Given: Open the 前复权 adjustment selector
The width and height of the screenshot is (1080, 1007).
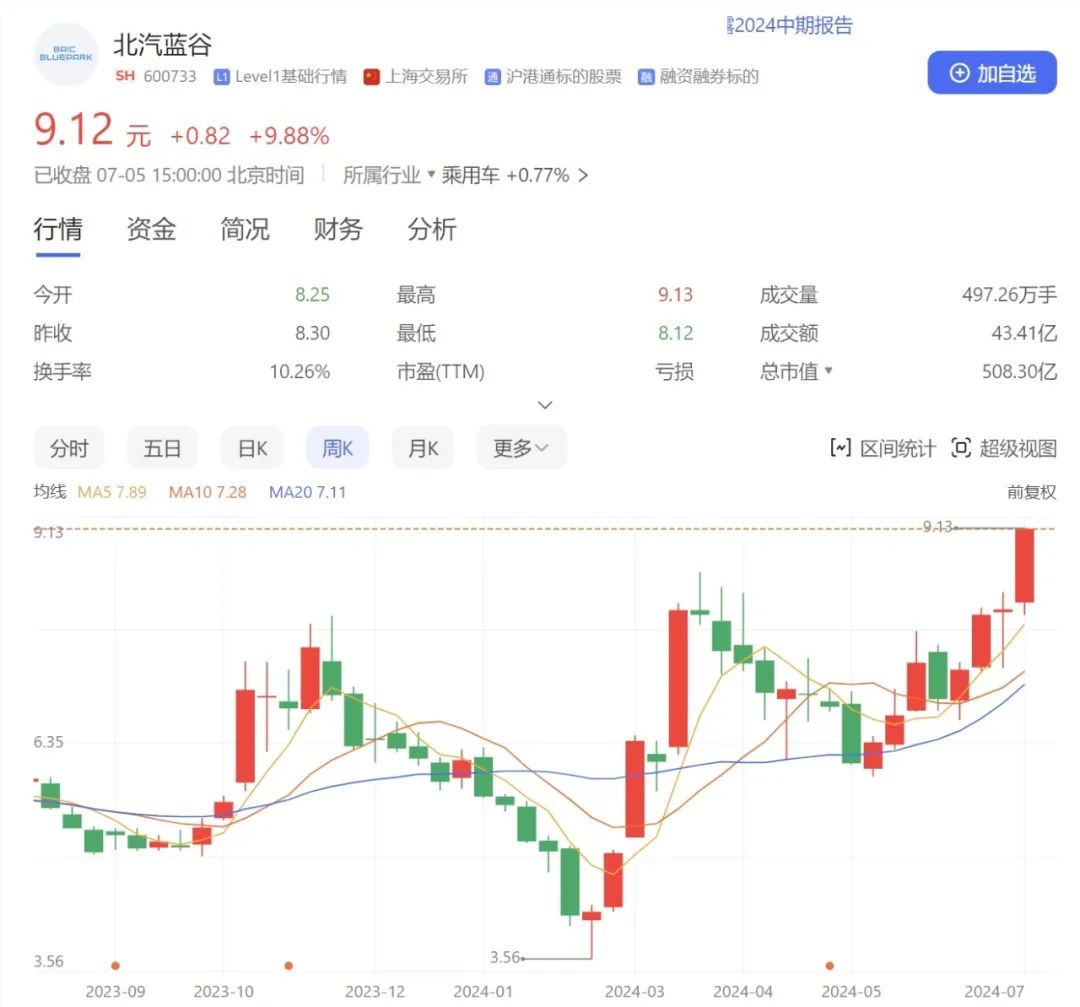Looking at the screenshot, I should tap(1031, 492).
